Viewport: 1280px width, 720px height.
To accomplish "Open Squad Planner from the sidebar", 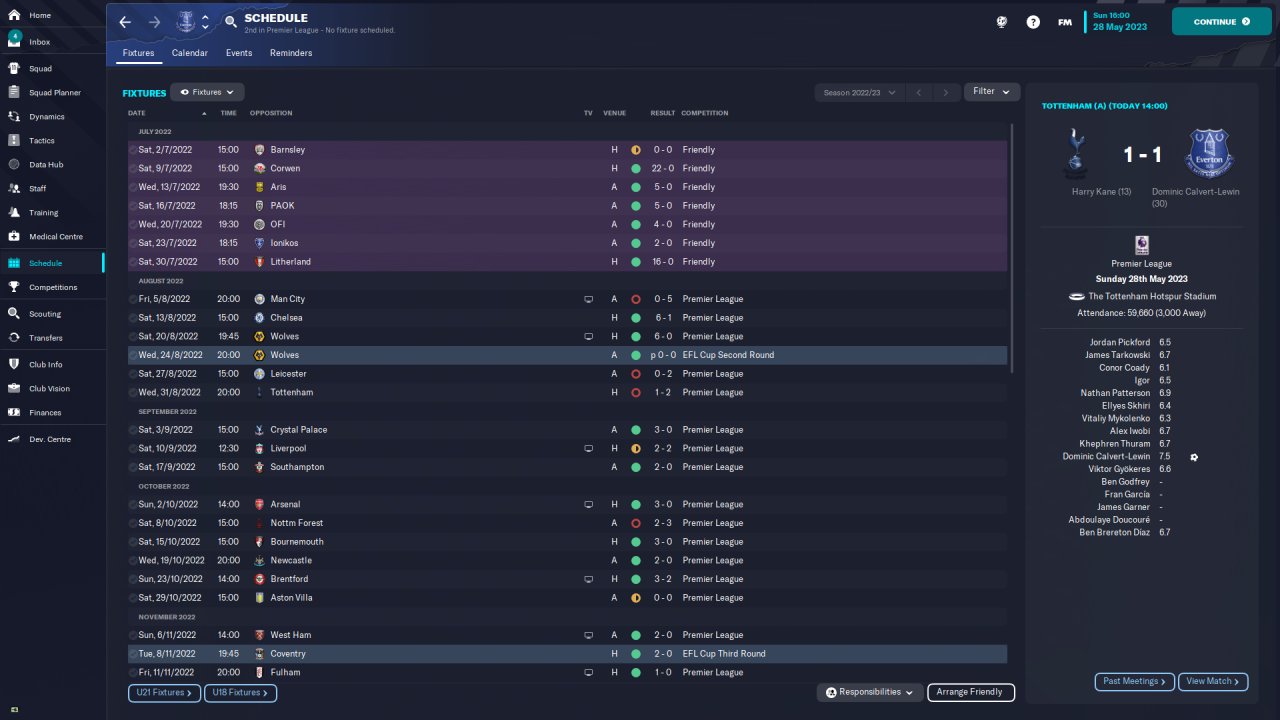I will tap(55, 93).
